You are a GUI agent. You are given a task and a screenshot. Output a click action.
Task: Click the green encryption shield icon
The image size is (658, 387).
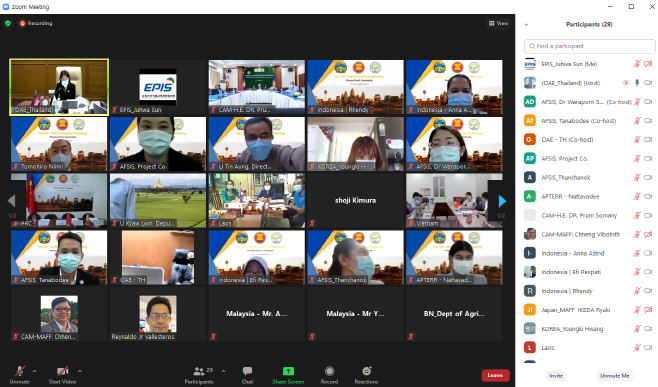pyautogui.click(x=8, y=24)
